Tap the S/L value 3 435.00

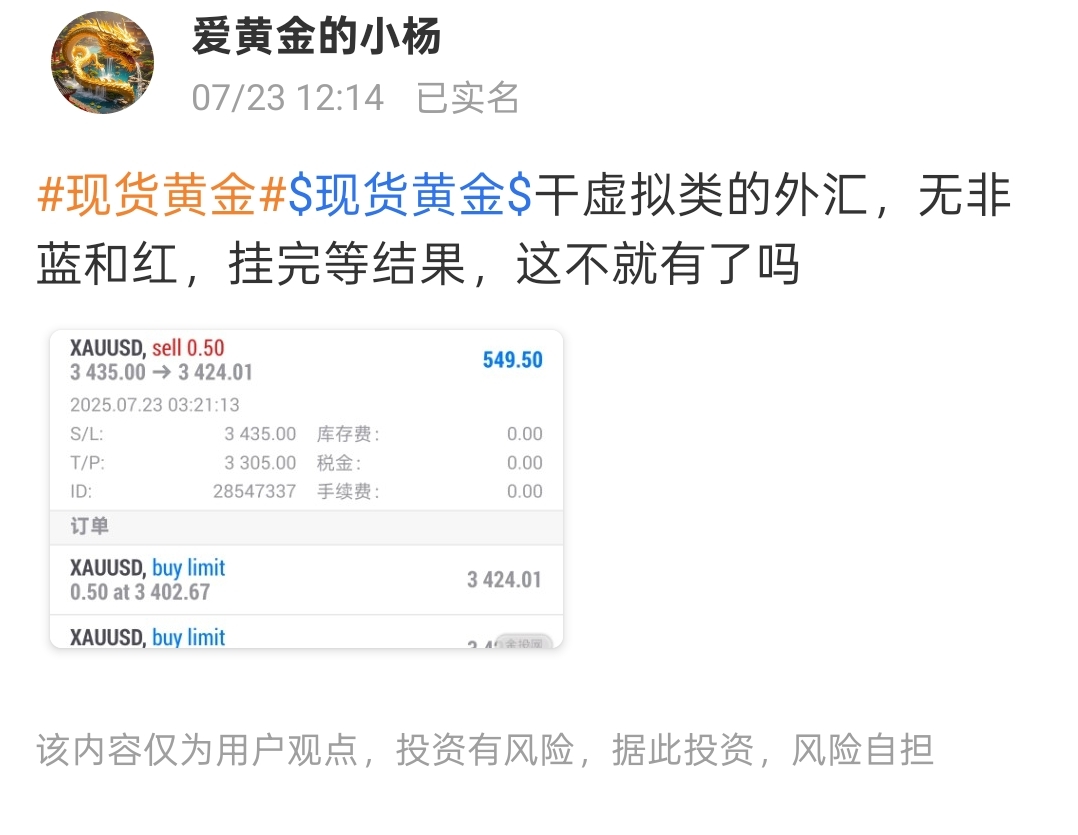point(260,434)
